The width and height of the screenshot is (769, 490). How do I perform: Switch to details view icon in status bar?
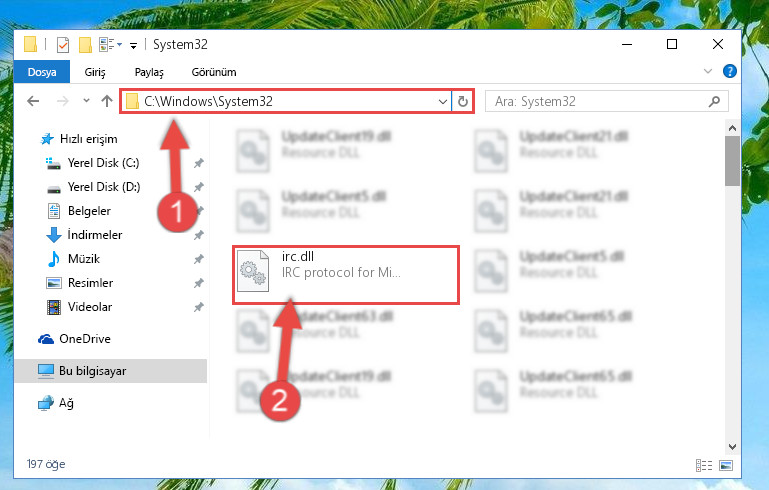(x=704, y=465)
